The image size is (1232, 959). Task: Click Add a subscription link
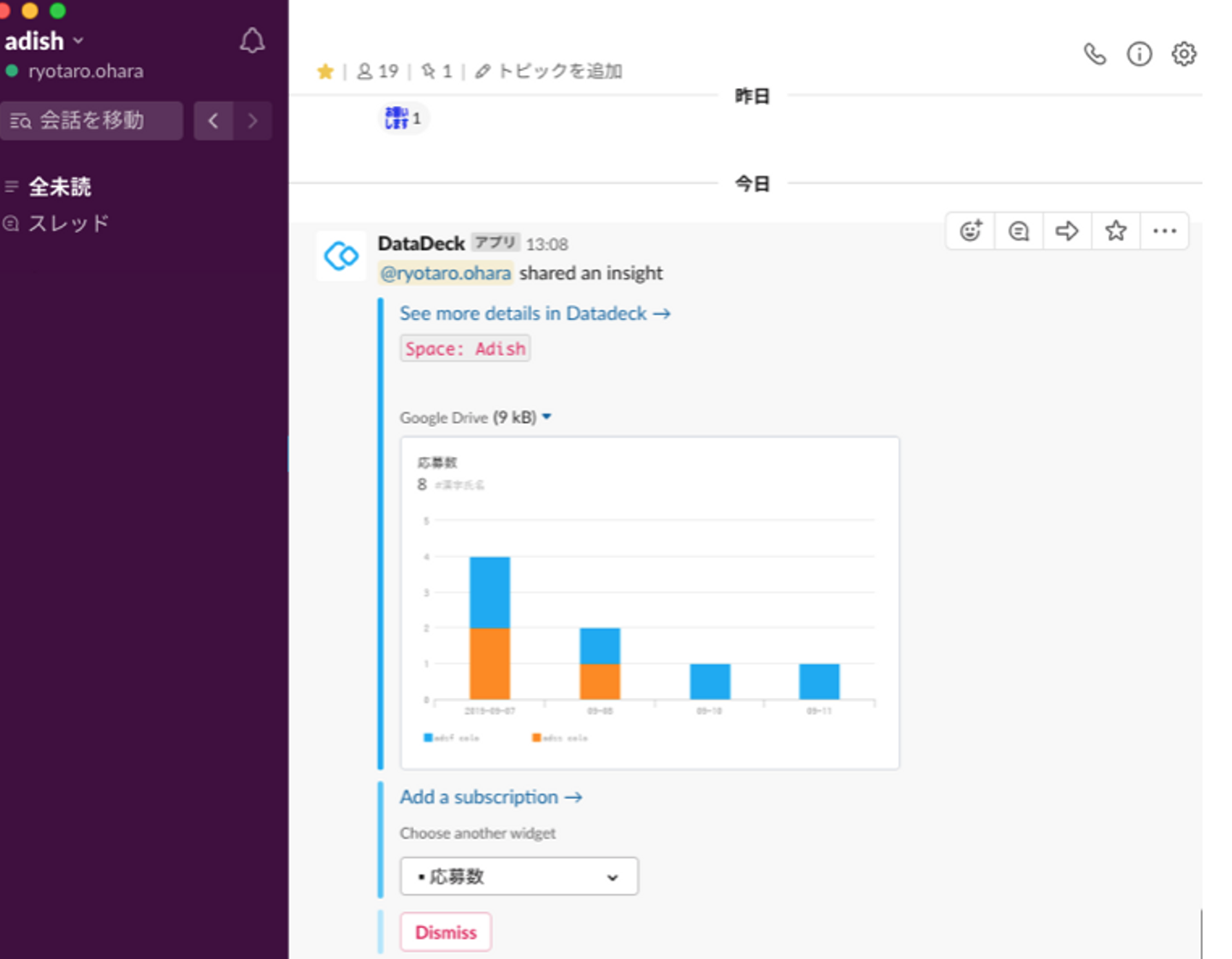tap(491, 796)
